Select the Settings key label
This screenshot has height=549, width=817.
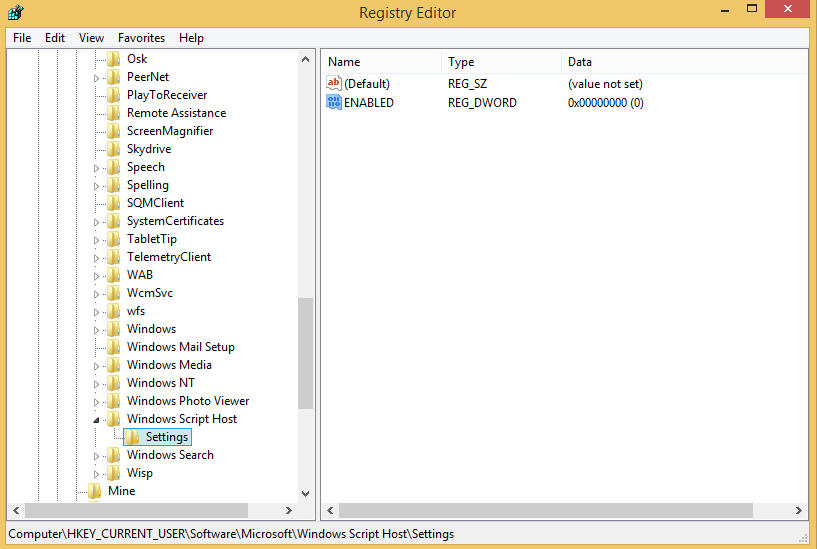point(167,437)
